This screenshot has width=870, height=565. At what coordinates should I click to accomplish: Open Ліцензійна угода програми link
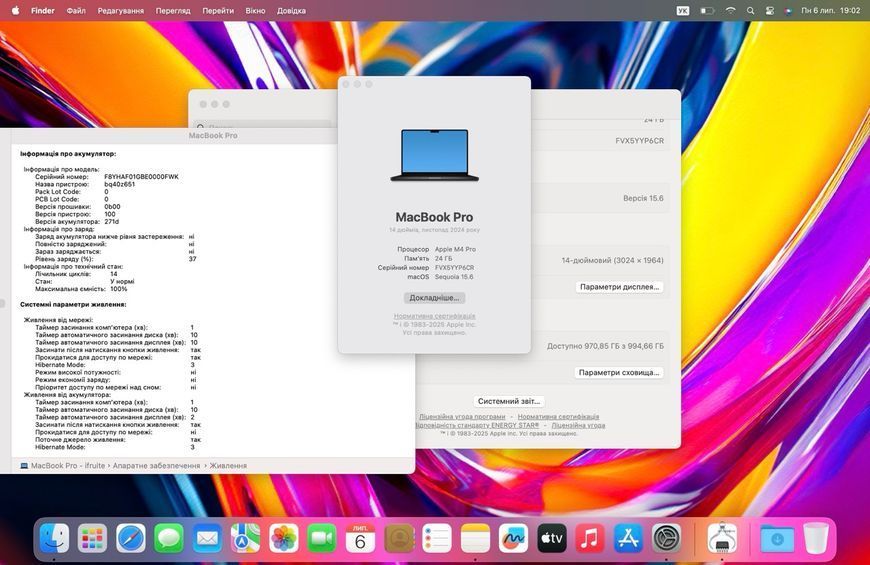tap(462, 416)
